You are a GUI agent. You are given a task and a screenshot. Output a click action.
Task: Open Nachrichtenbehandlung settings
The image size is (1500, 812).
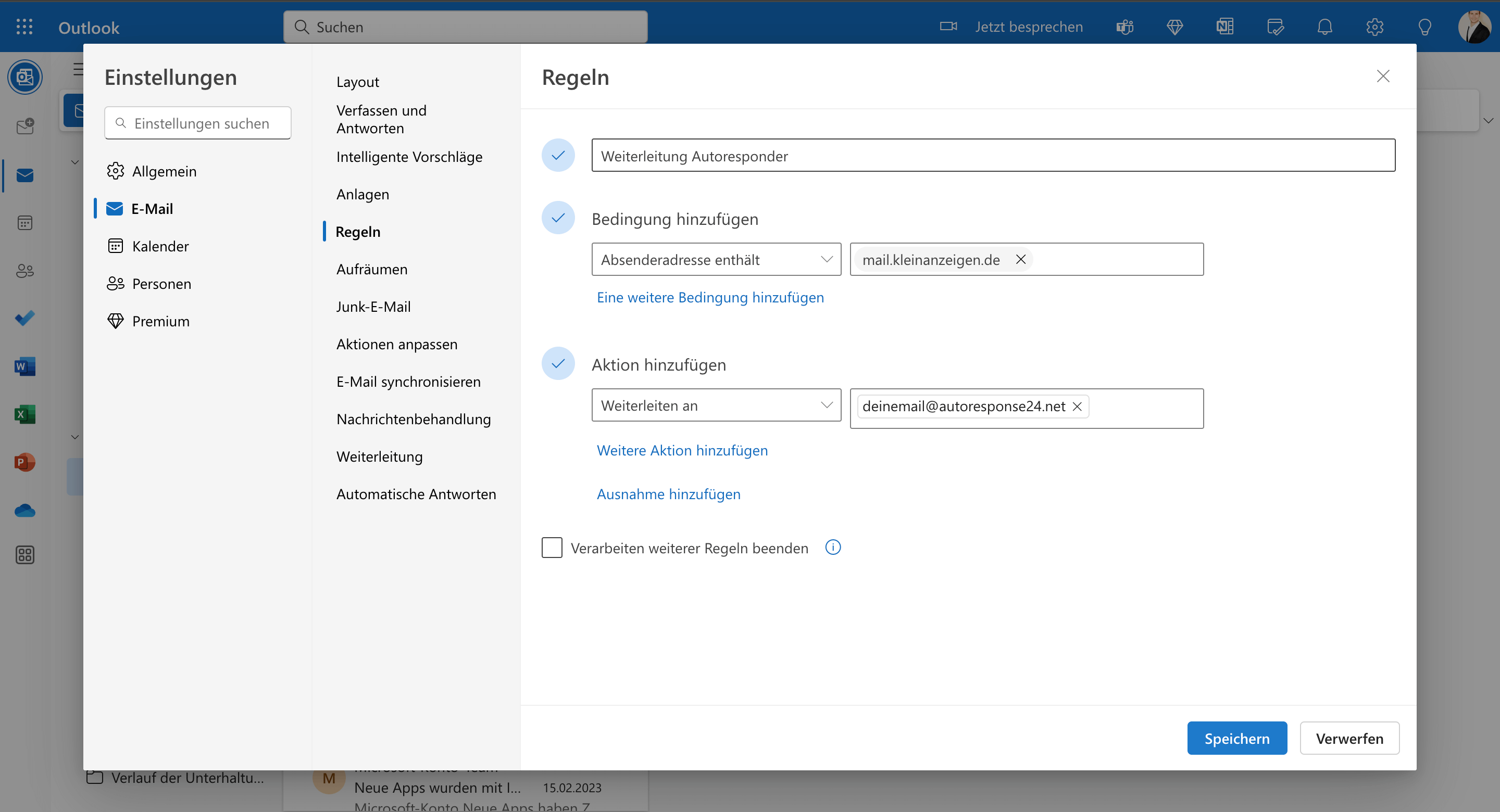point(414,419)
